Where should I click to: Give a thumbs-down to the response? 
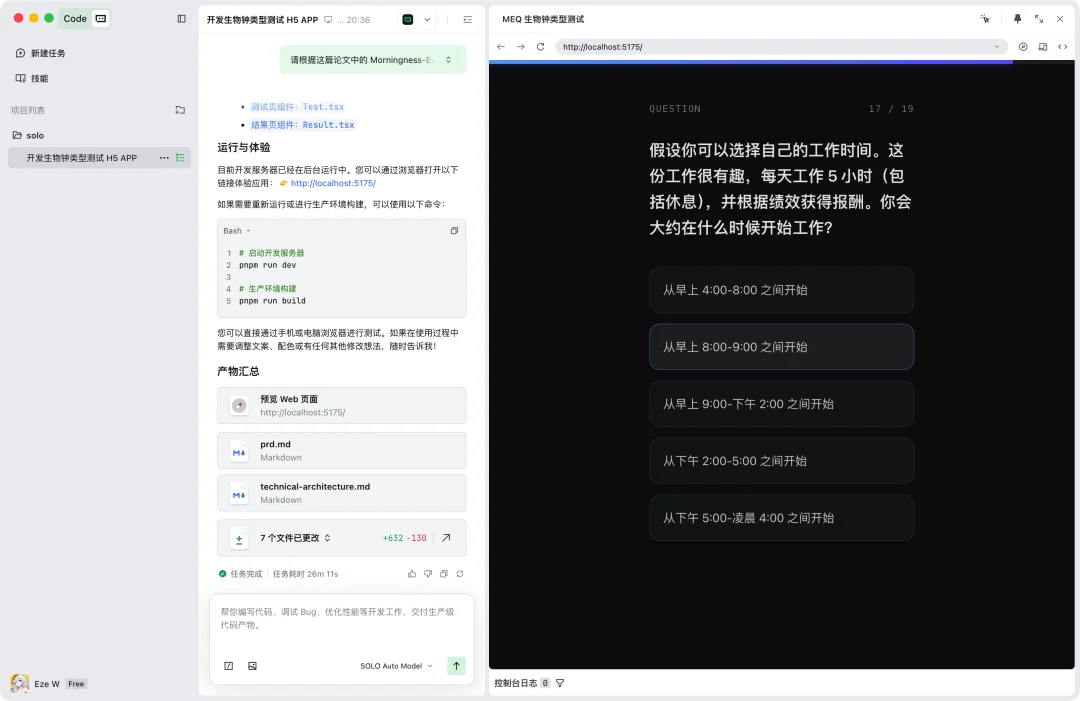[x=429, y=573]
